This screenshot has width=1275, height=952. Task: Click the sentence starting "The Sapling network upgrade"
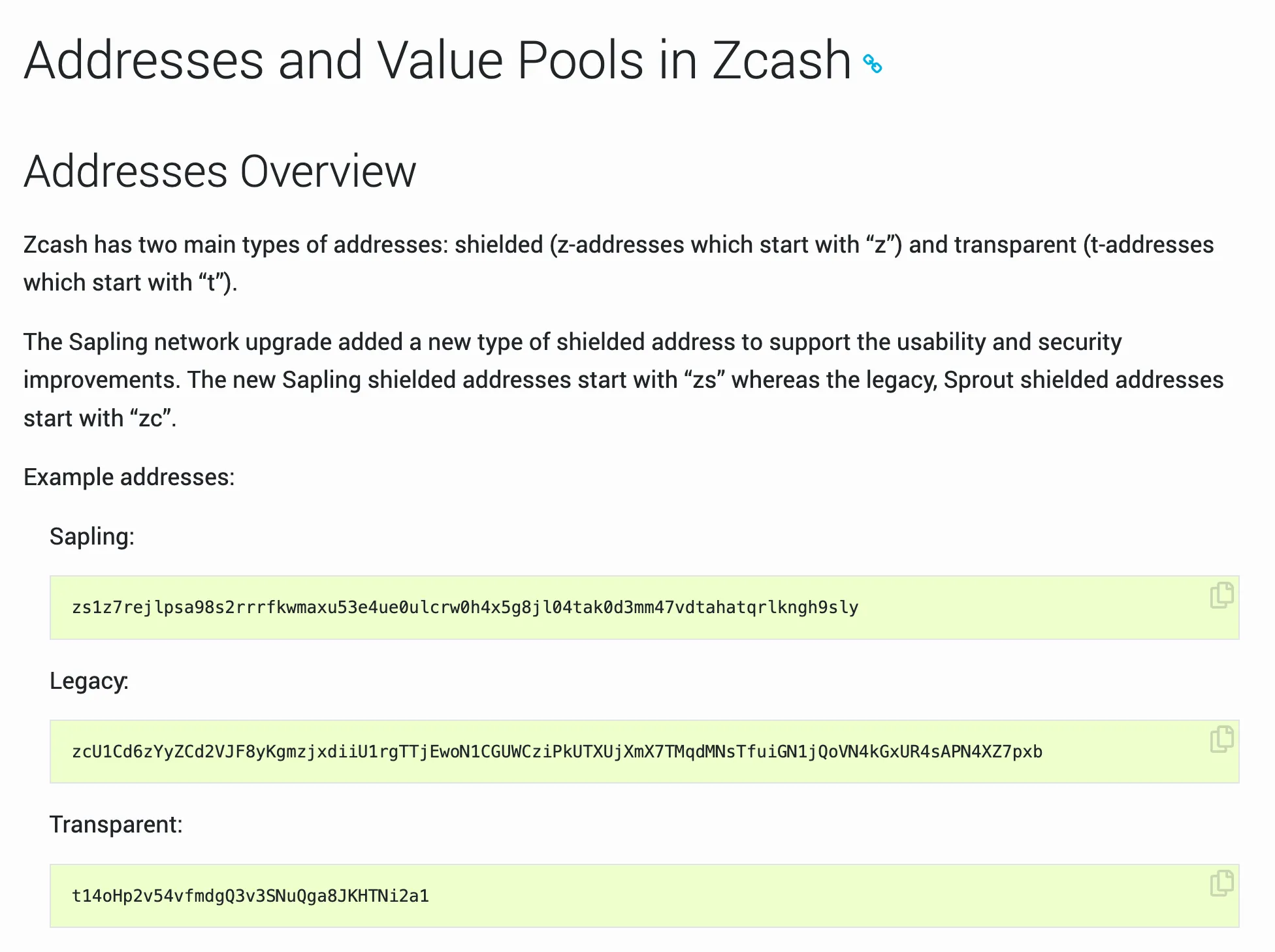(572, 343)
